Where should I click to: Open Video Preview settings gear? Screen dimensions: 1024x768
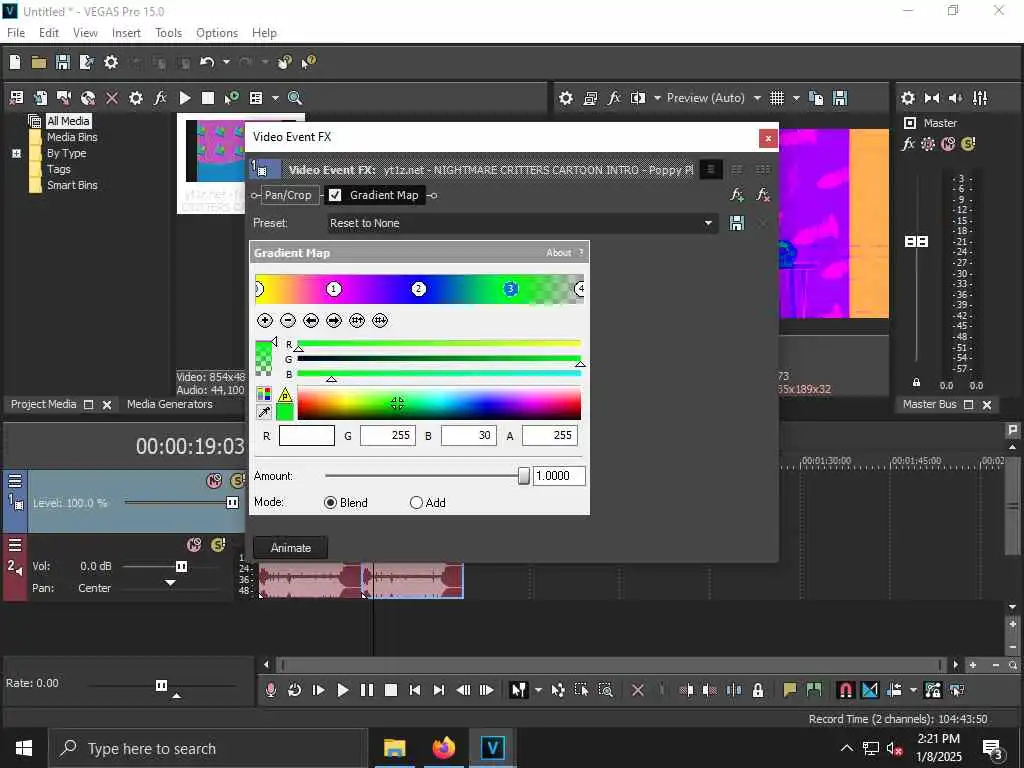566,98
